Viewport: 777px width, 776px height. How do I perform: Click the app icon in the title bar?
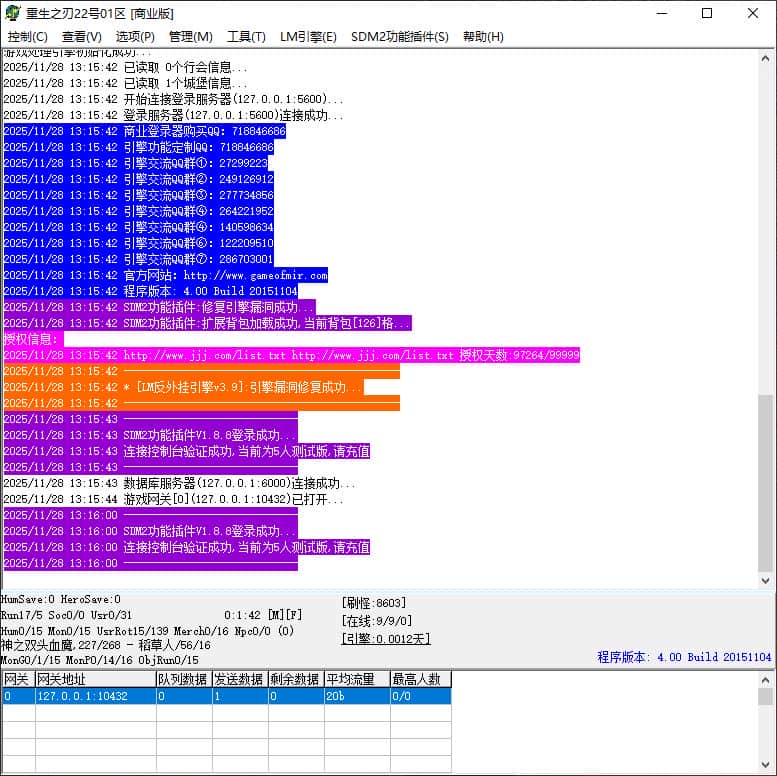pos(12,13)
